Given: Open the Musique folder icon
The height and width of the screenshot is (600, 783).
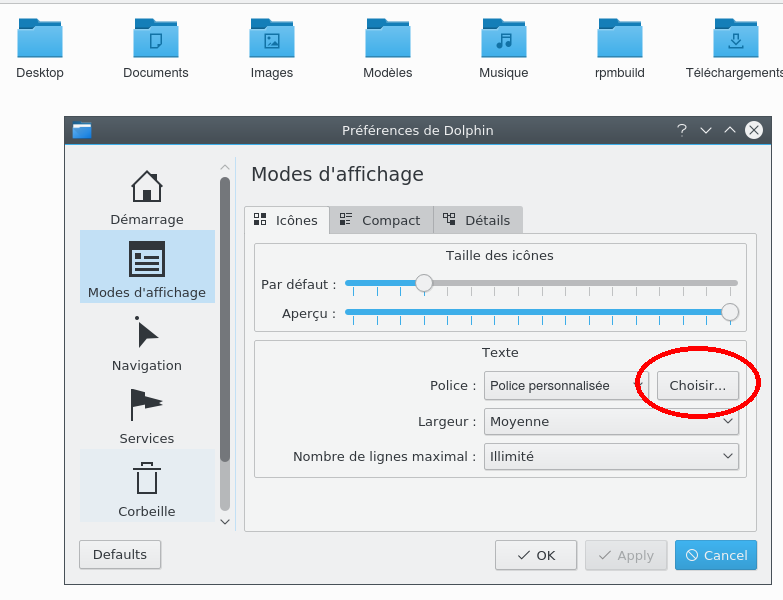Looking at the screenshot, I should [504, 38].
